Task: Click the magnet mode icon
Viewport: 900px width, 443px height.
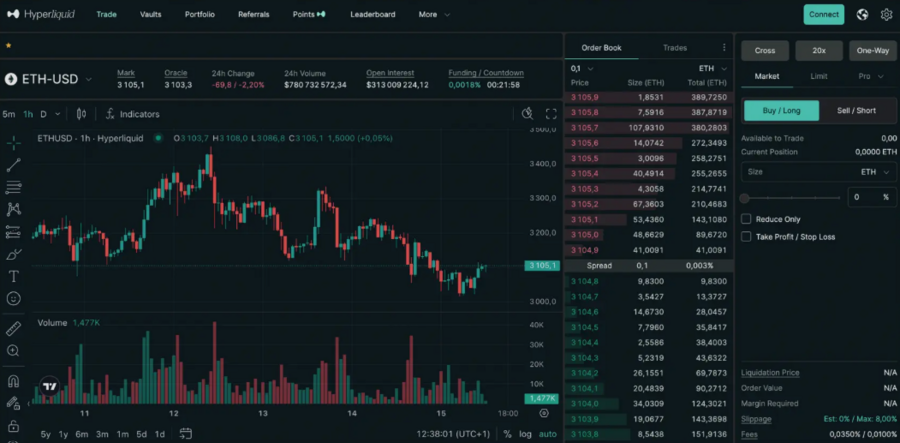Action: [x=14, y=381]
